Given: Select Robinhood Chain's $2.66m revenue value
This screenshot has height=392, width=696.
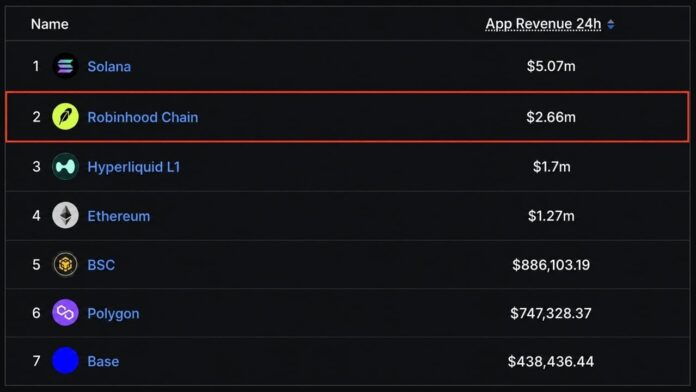Looking at the screenshot, I should (551, 117).
